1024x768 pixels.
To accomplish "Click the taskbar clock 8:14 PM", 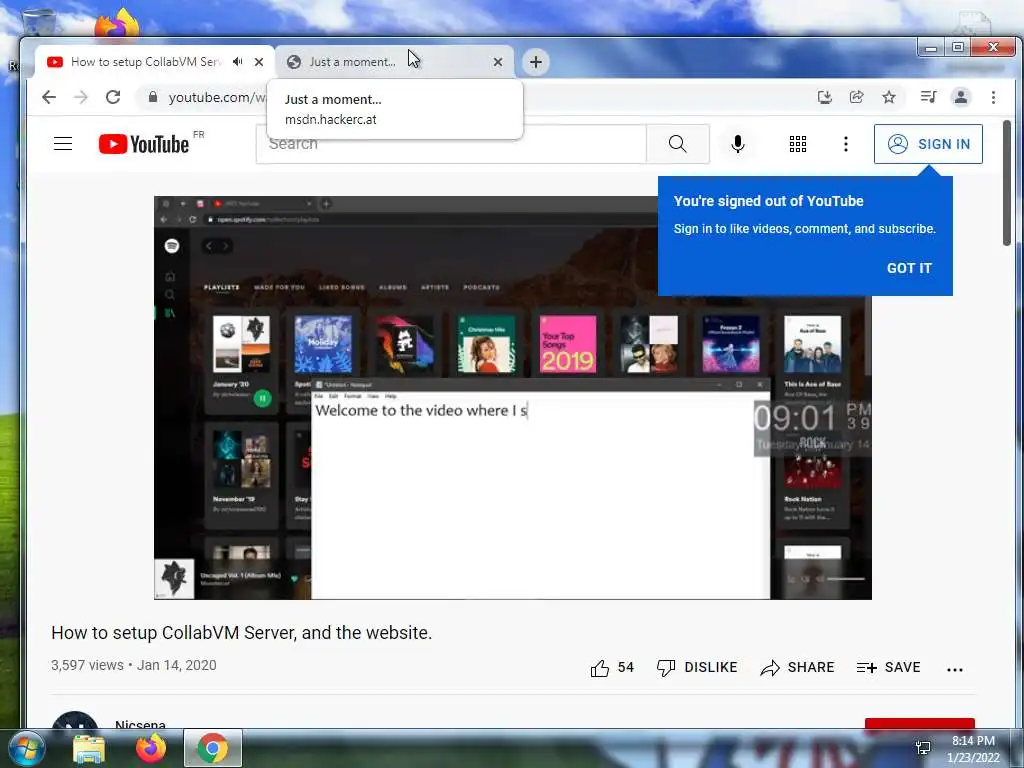I will coord(973,749).
